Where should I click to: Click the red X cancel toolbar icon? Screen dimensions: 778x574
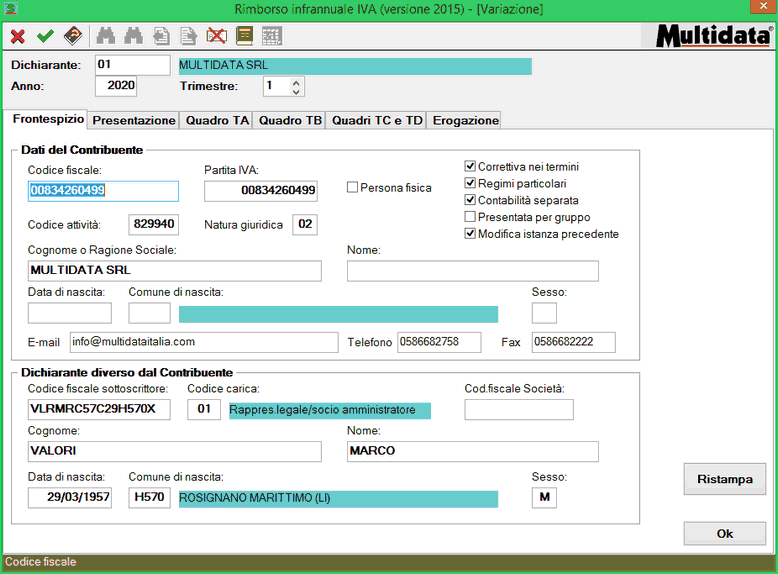point(18,36)
